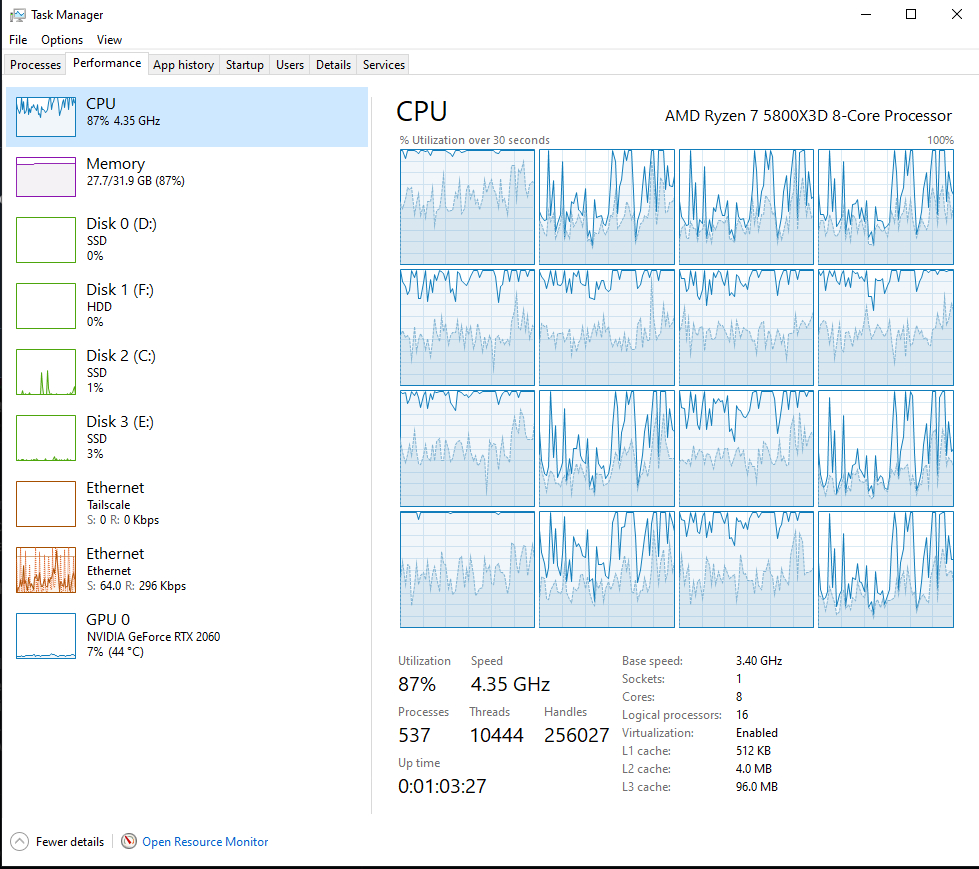Collapse view with Fewer details arrow
The height and width of the screenshot is (869, 979).
tap(20, 842)
